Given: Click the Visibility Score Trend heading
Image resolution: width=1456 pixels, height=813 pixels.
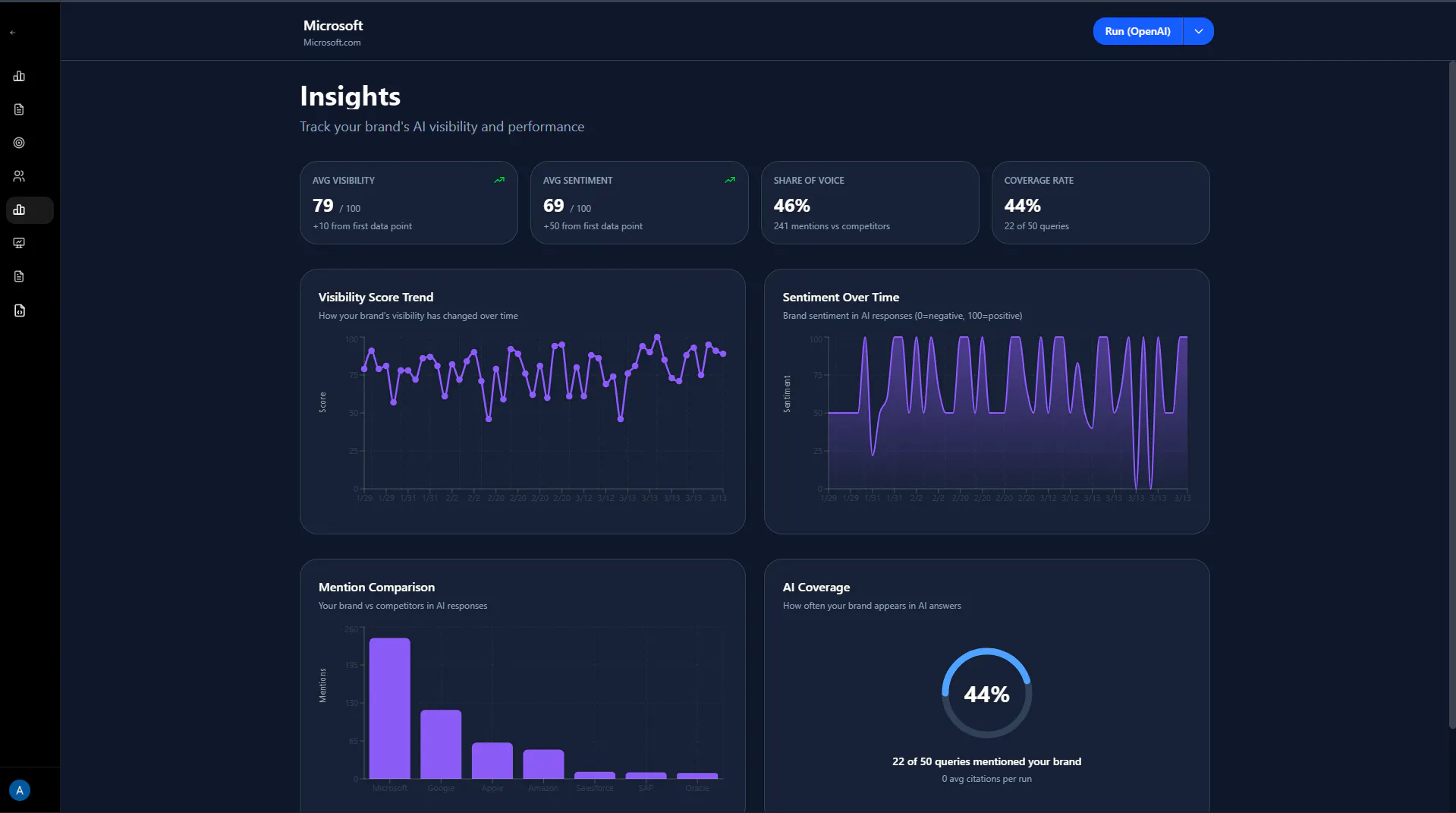Looking at the screenshot, I should coord(376,298).
